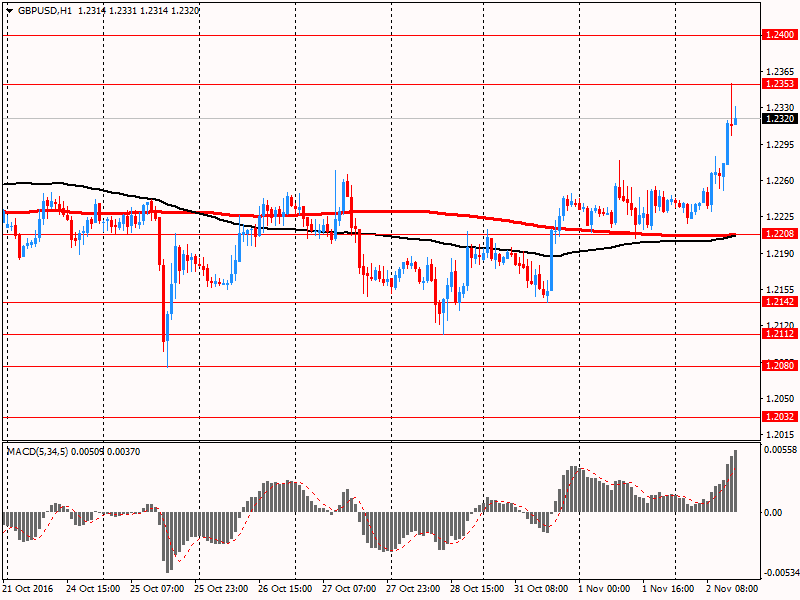Click the 25 Oct 23:00 time axis label

221,589
